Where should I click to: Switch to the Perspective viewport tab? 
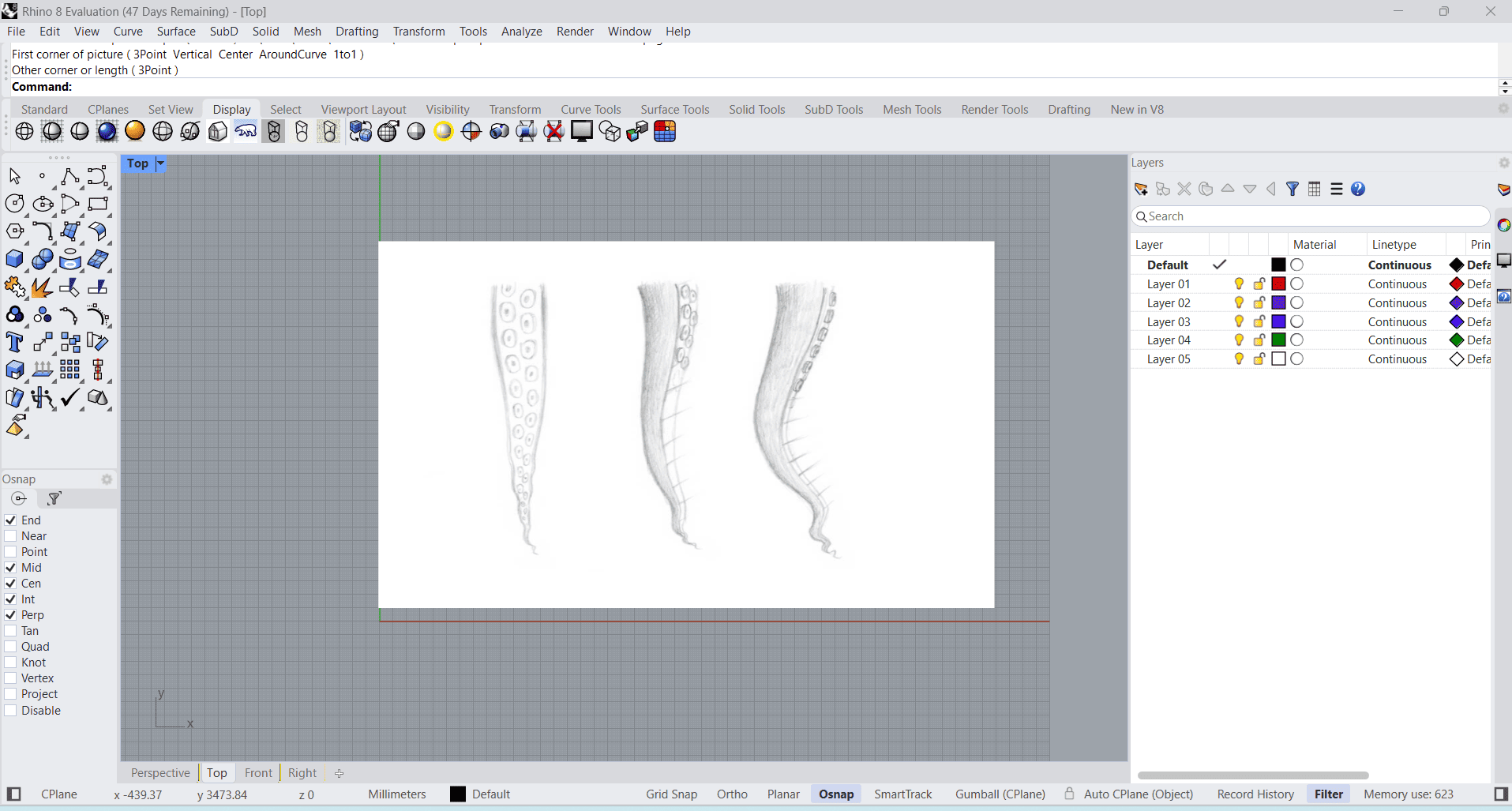(x=160, y=773)
